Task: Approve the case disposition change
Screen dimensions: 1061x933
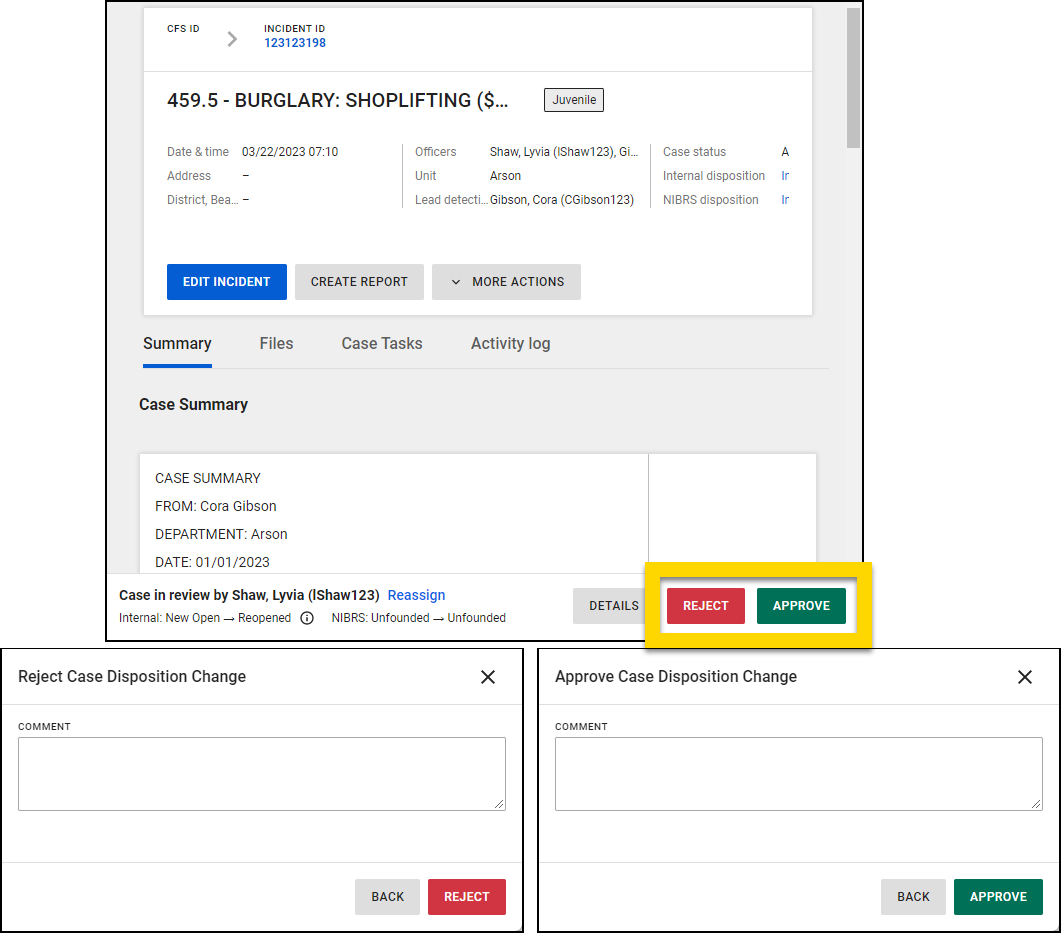Action: [801, 605]
